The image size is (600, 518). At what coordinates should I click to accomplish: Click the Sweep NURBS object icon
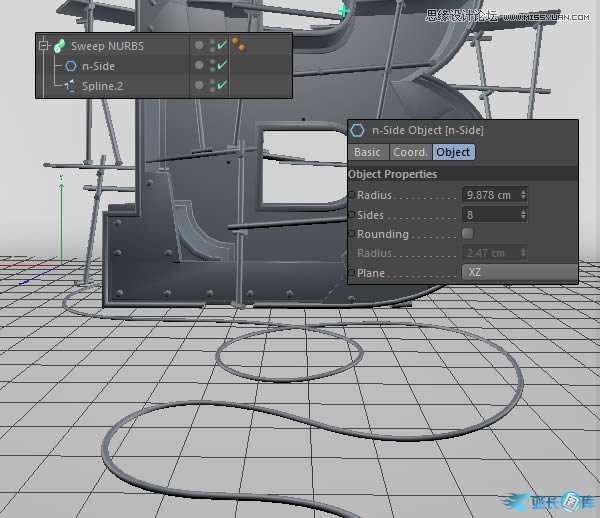[x=60, y=46]
